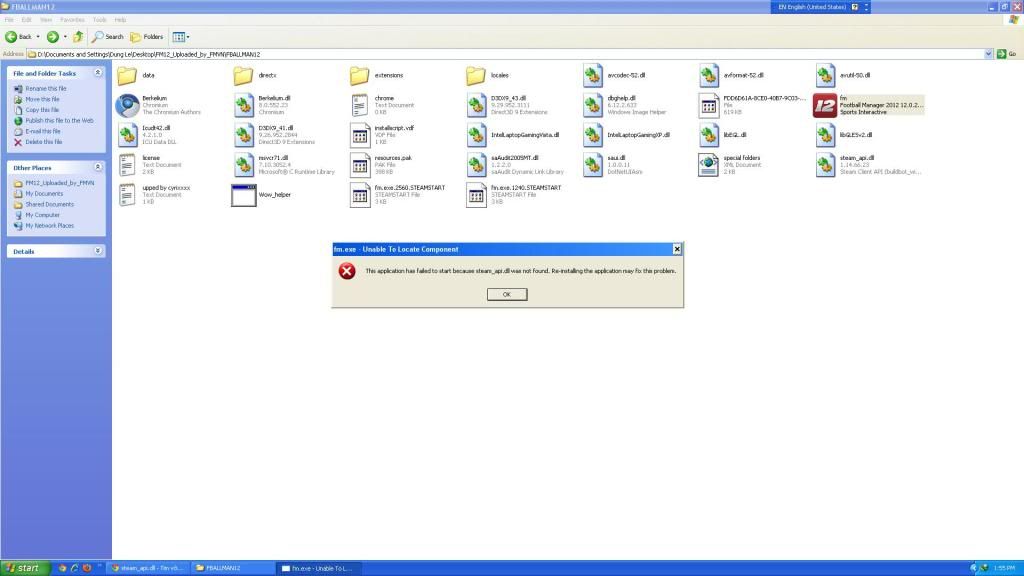Screen dimensions: 1024x576
Task: Select the installscript.vdf file icon
Action: (360, 135)
